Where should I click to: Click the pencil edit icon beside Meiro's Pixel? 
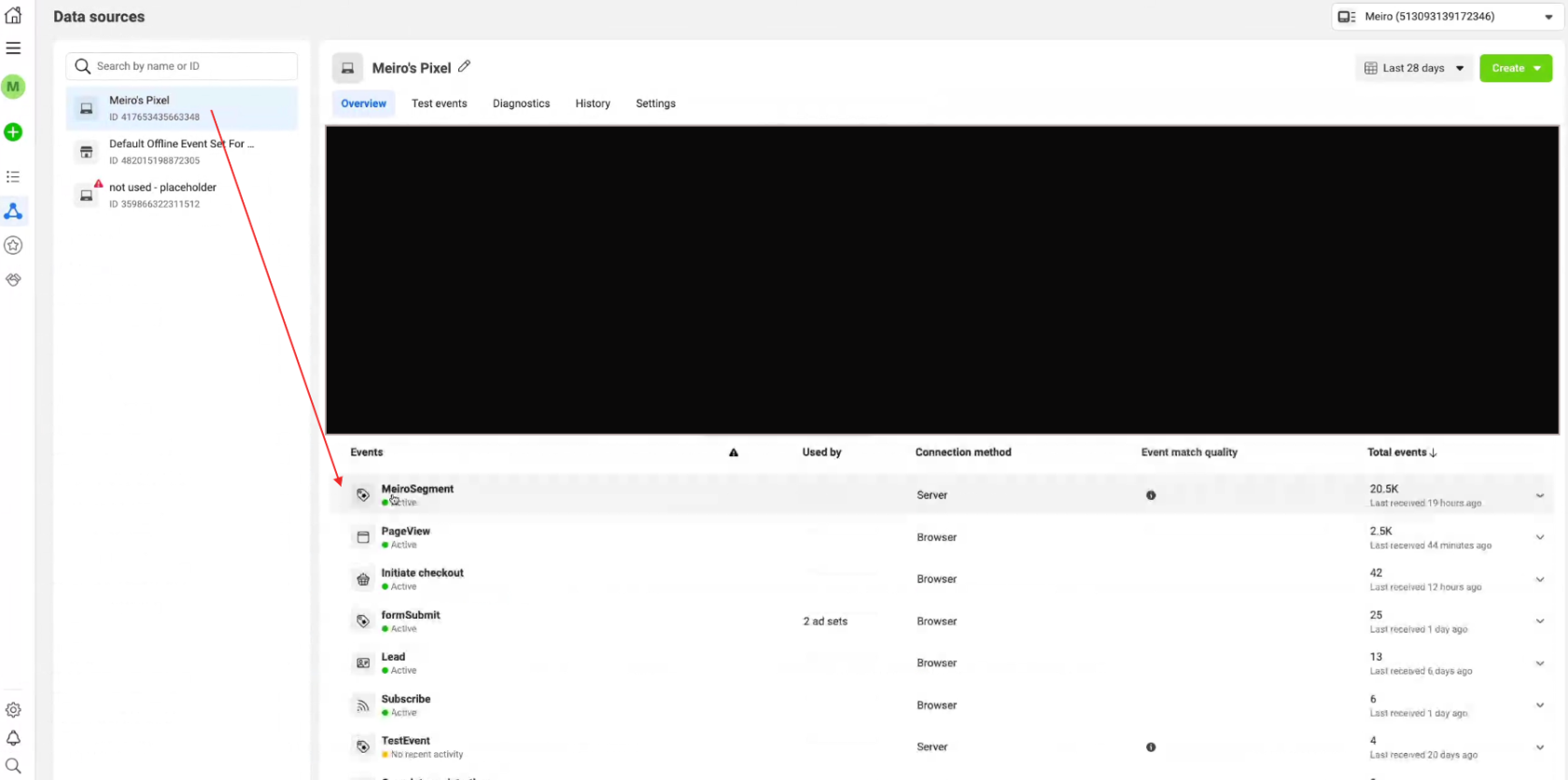point(464,66)
